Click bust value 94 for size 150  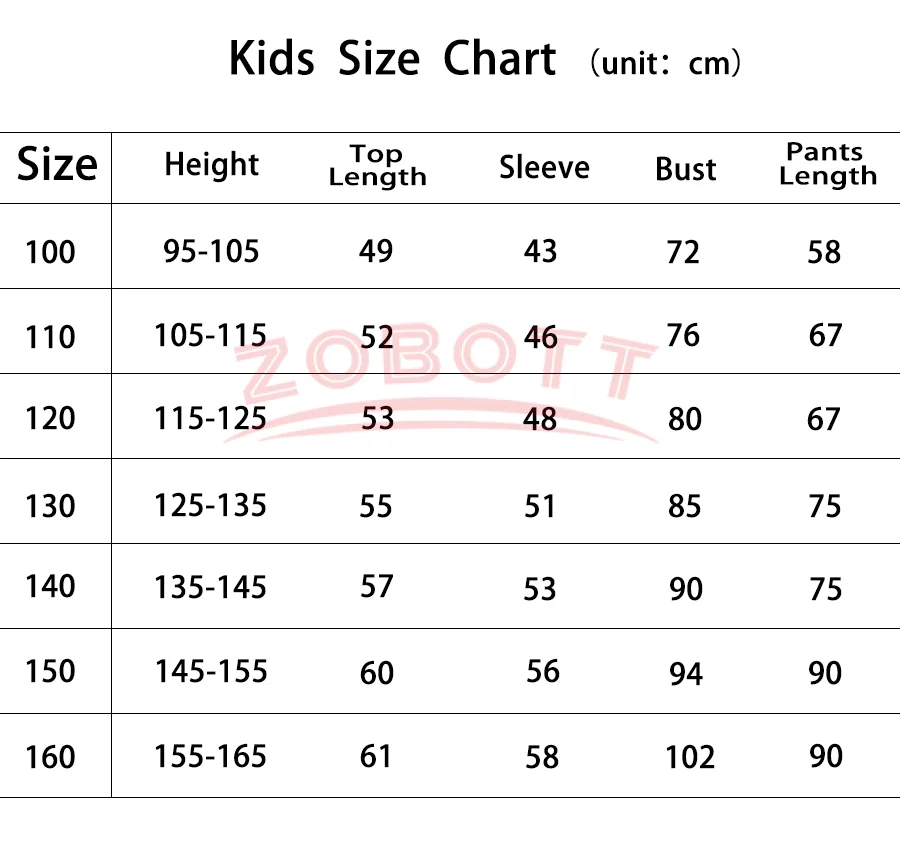tap(686, 674)
